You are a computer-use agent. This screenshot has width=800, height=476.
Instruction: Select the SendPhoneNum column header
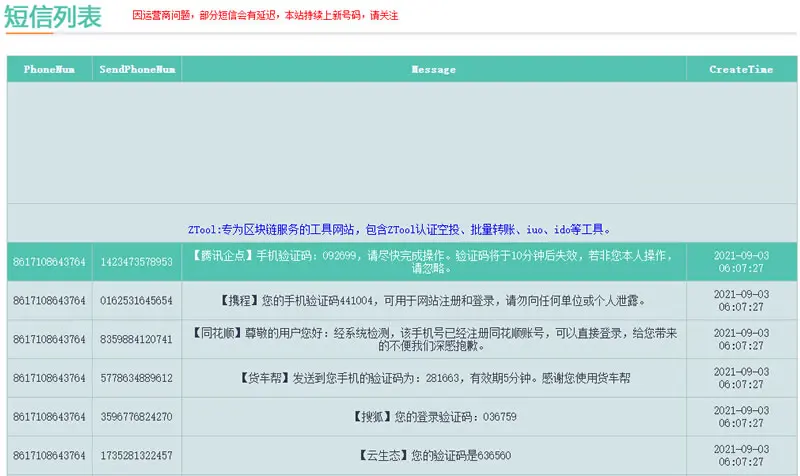click(137, 69)
